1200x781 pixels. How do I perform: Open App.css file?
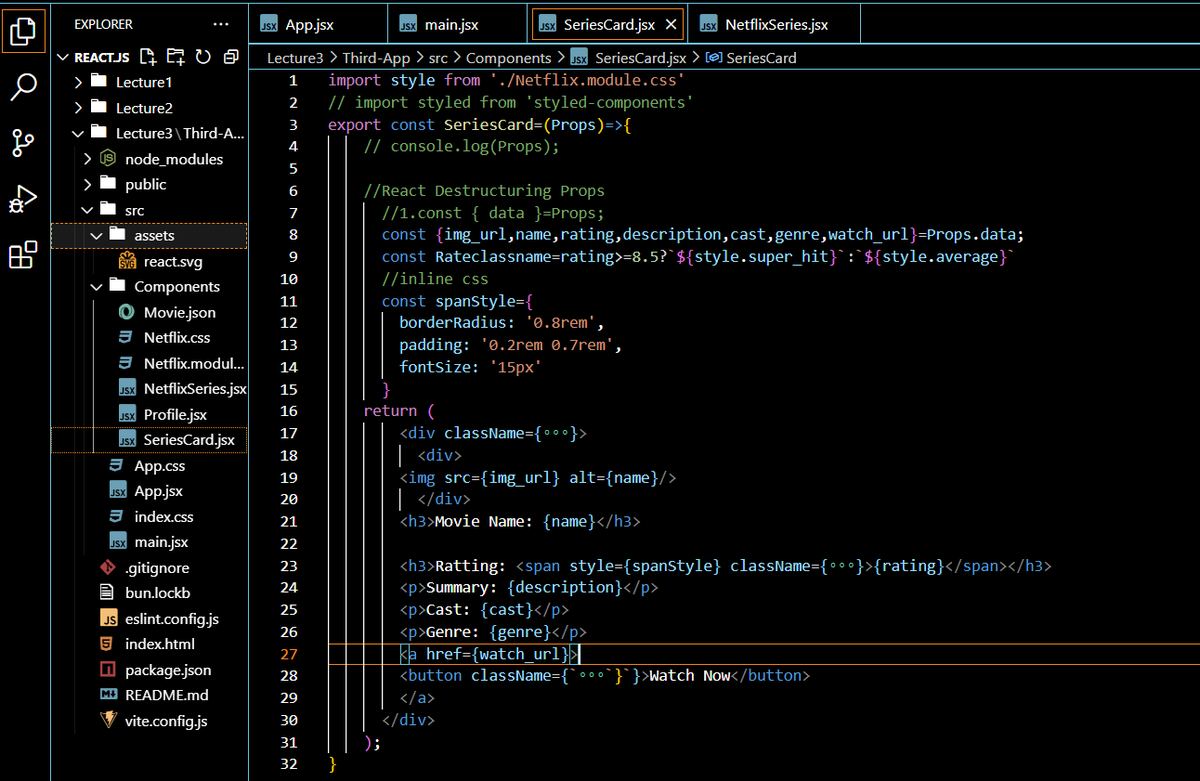tap(159, 466)
